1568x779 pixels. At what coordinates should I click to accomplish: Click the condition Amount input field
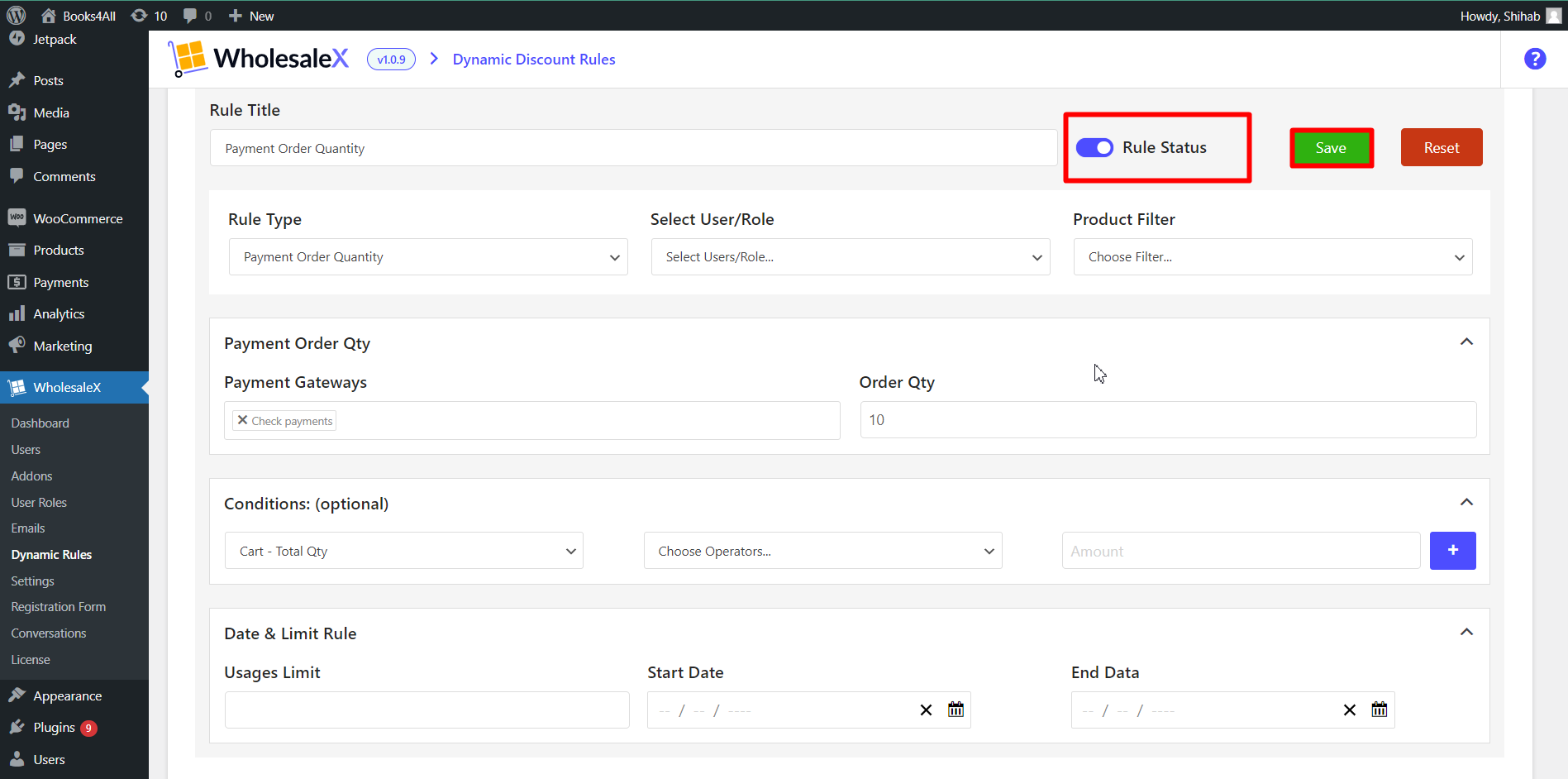(1241, 551)
